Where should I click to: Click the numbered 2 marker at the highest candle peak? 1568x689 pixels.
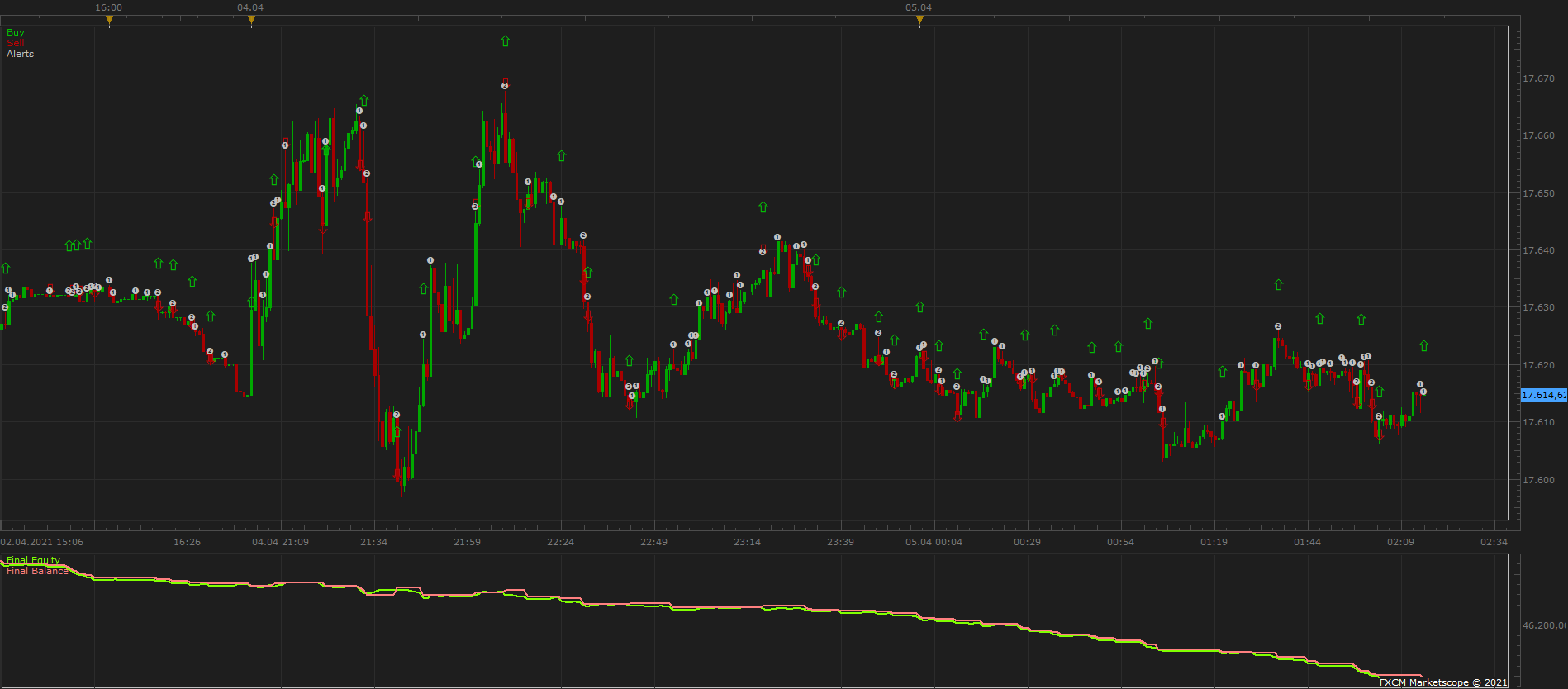505,86
